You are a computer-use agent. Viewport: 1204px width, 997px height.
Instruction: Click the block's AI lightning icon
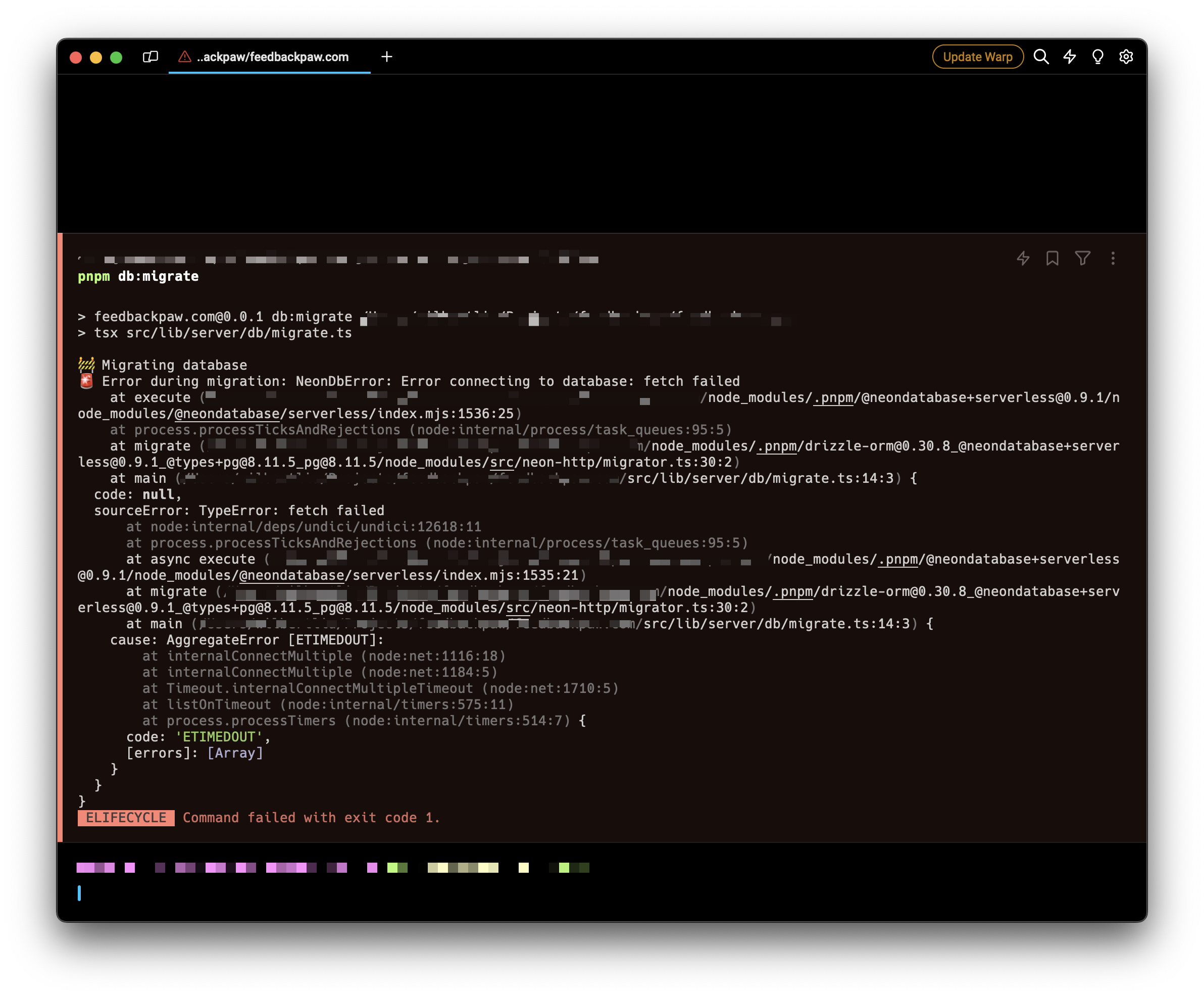click(x=1023, y=259)
